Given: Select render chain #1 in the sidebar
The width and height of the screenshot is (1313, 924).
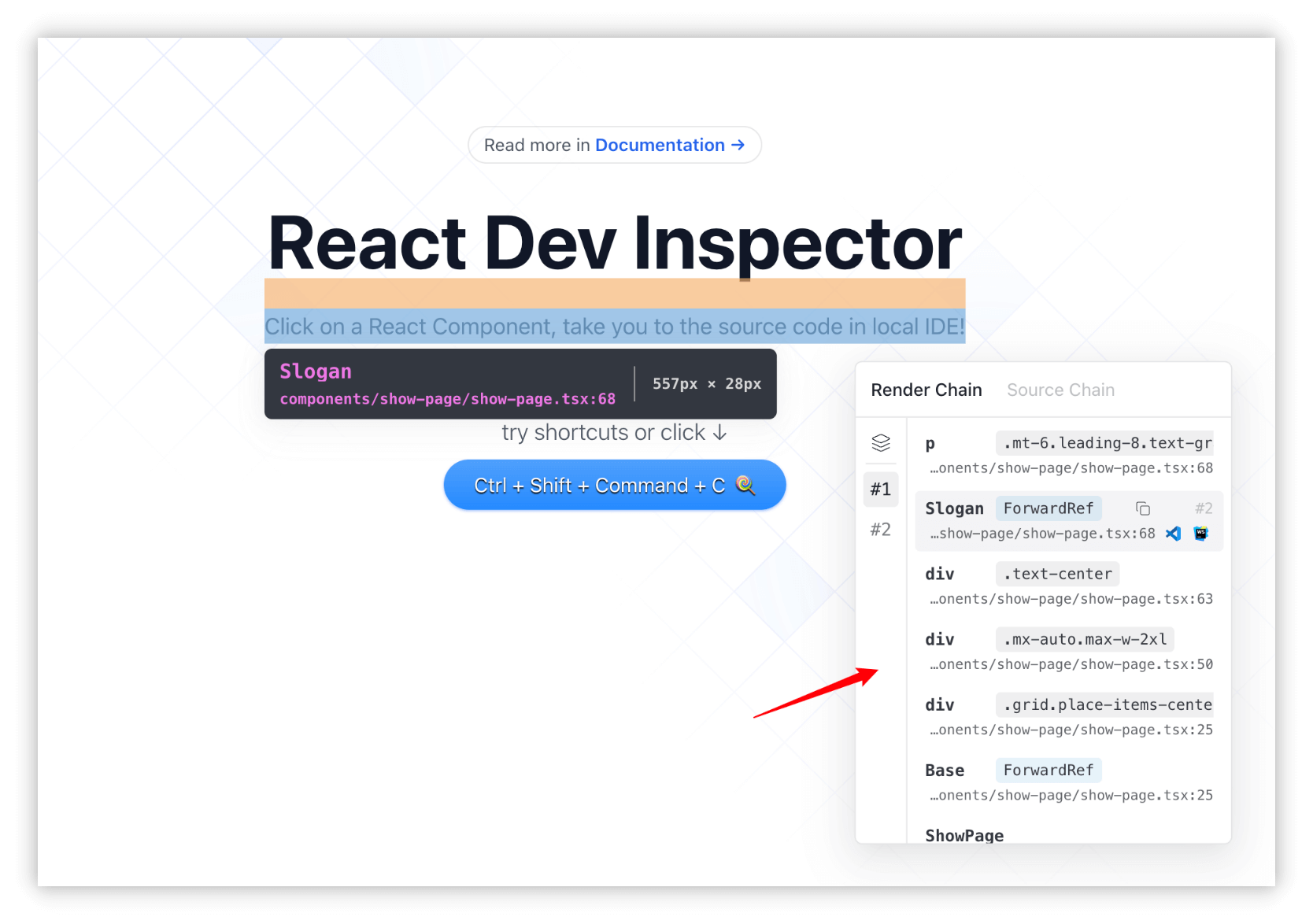Looking at the screenshot, I should pyautogui.click(x=881, y=489).
